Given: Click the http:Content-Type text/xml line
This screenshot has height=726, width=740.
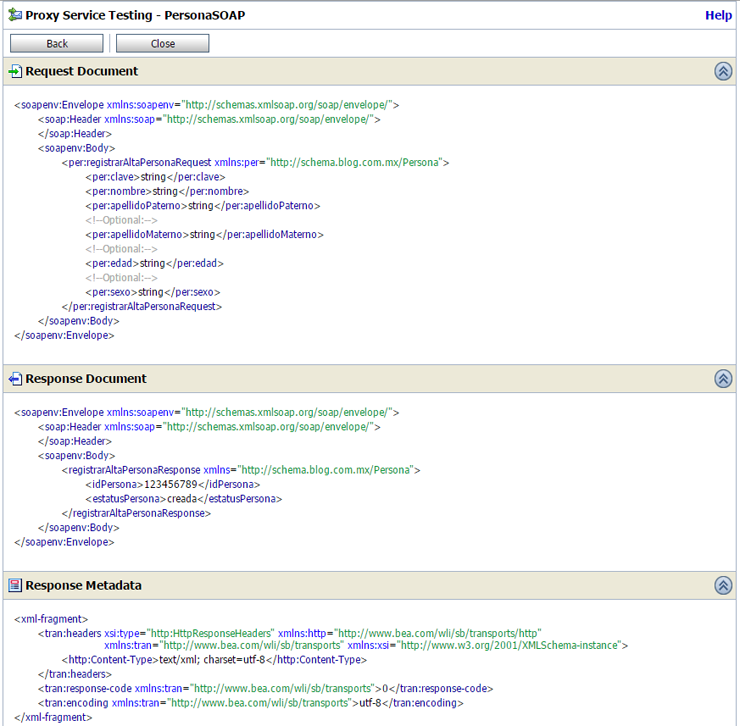Looking at the screenshot, I should click(x=215, y=660).
